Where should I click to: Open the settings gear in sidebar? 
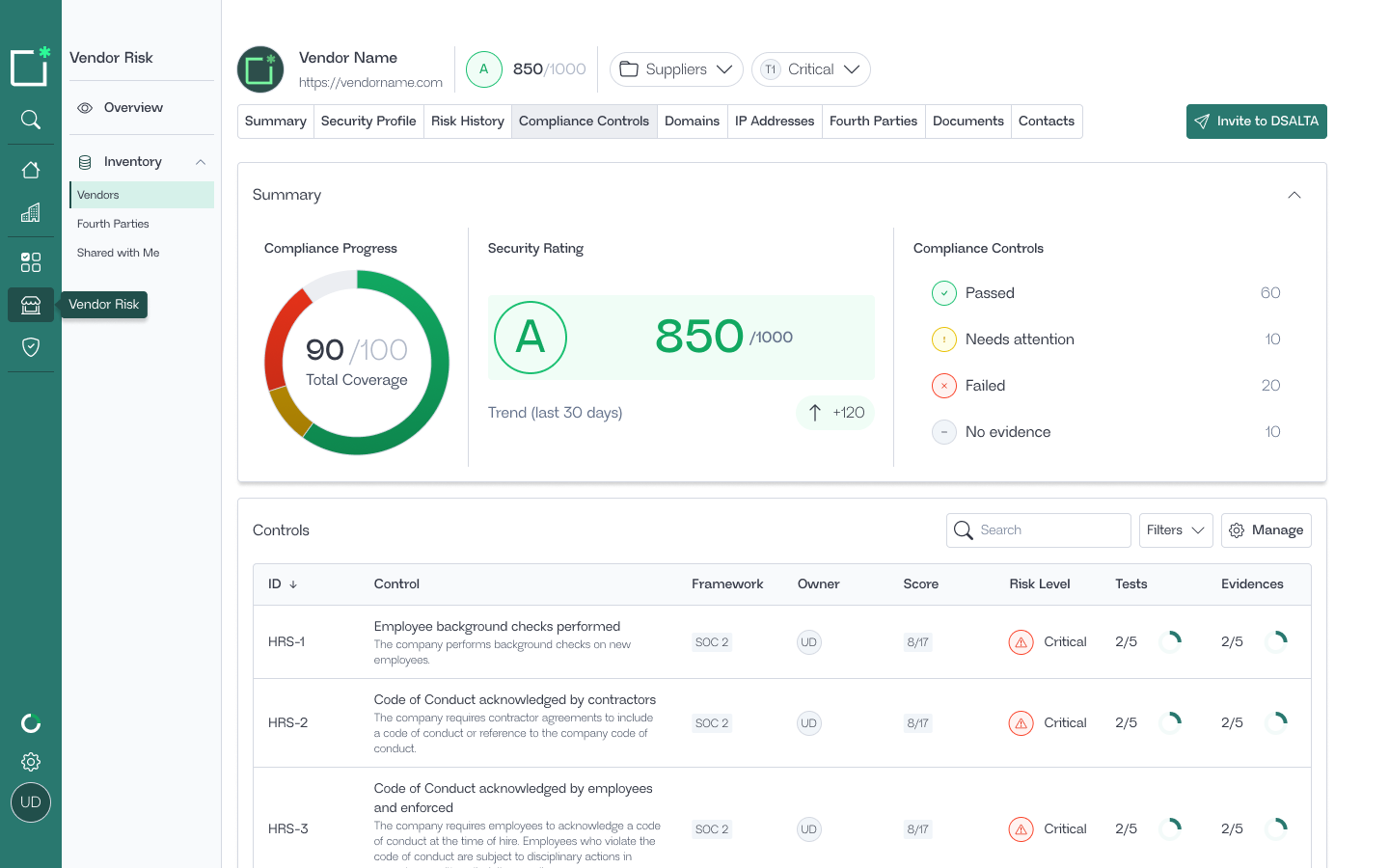pyautogui.click(x=31, y=762)
